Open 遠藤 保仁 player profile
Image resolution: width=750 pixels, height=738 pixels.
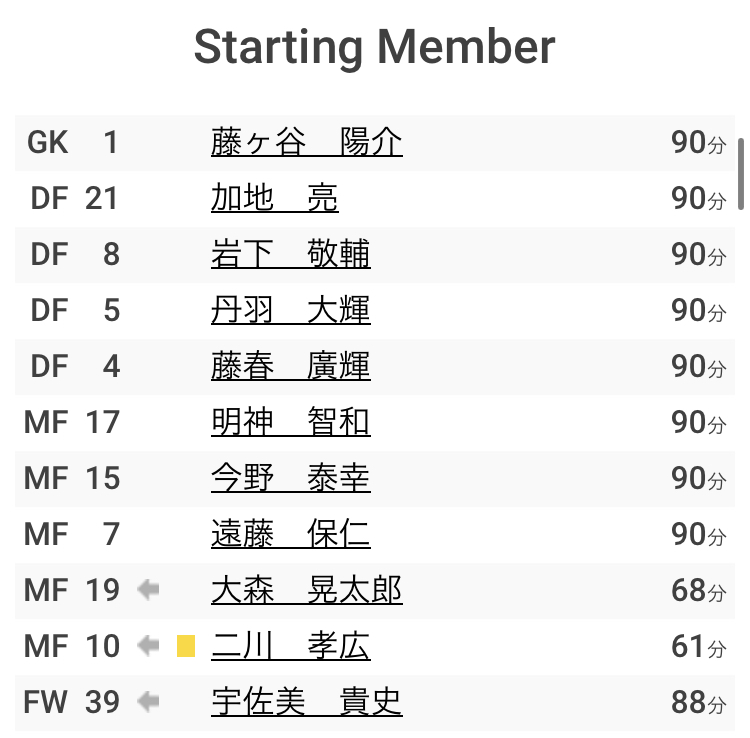click(291, 534)
